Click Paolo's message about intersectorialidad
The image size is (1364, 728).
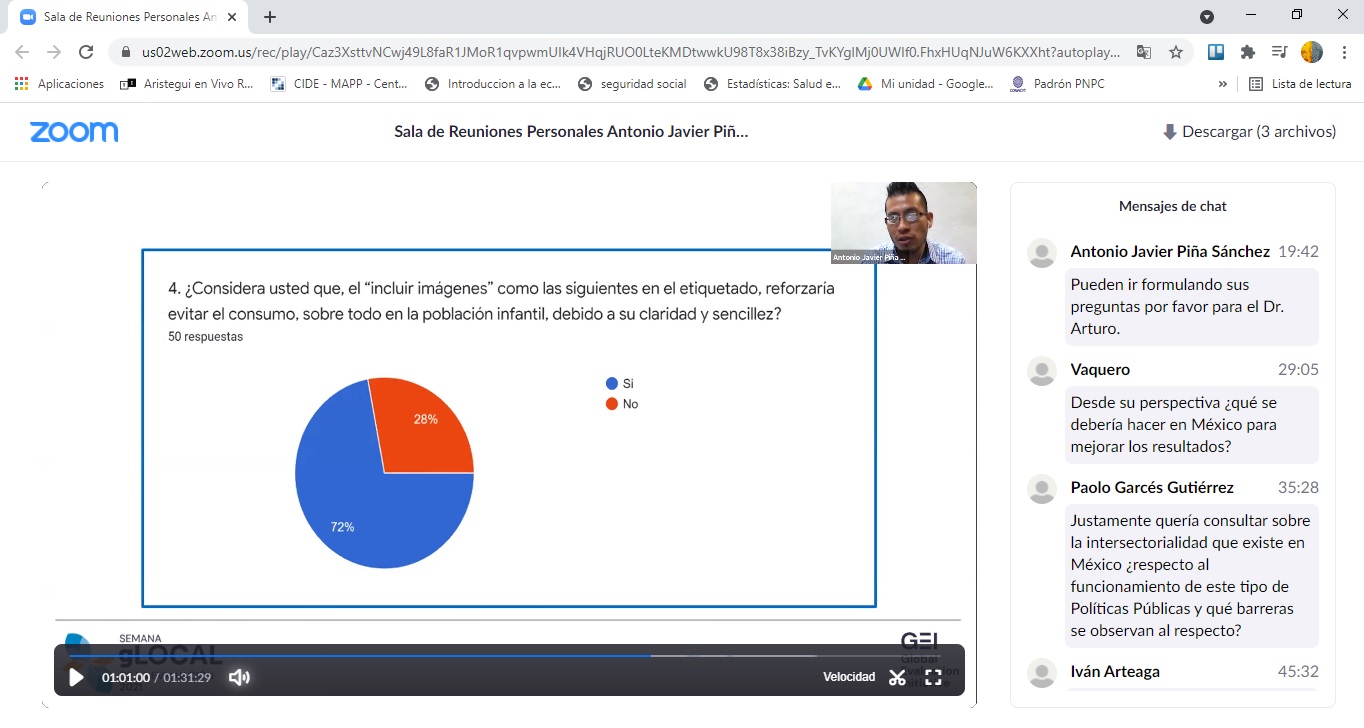click(x=1192, y=575)
